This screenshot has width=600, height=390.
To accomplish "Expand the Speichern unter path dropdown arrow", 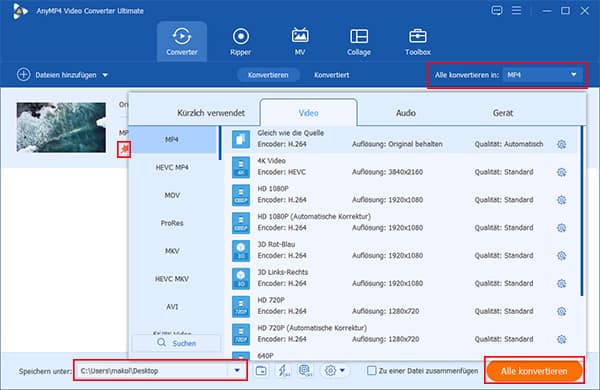I will (237, 370).
